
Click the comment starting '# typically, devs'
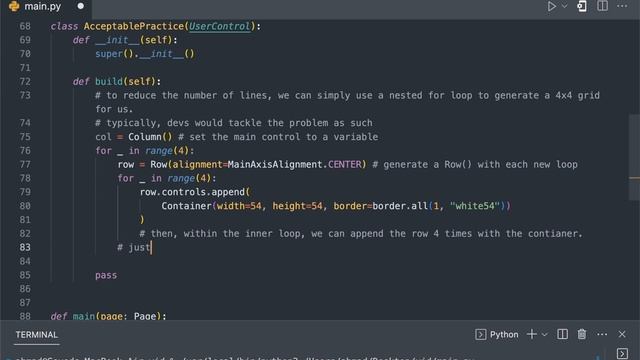[233, 123]
